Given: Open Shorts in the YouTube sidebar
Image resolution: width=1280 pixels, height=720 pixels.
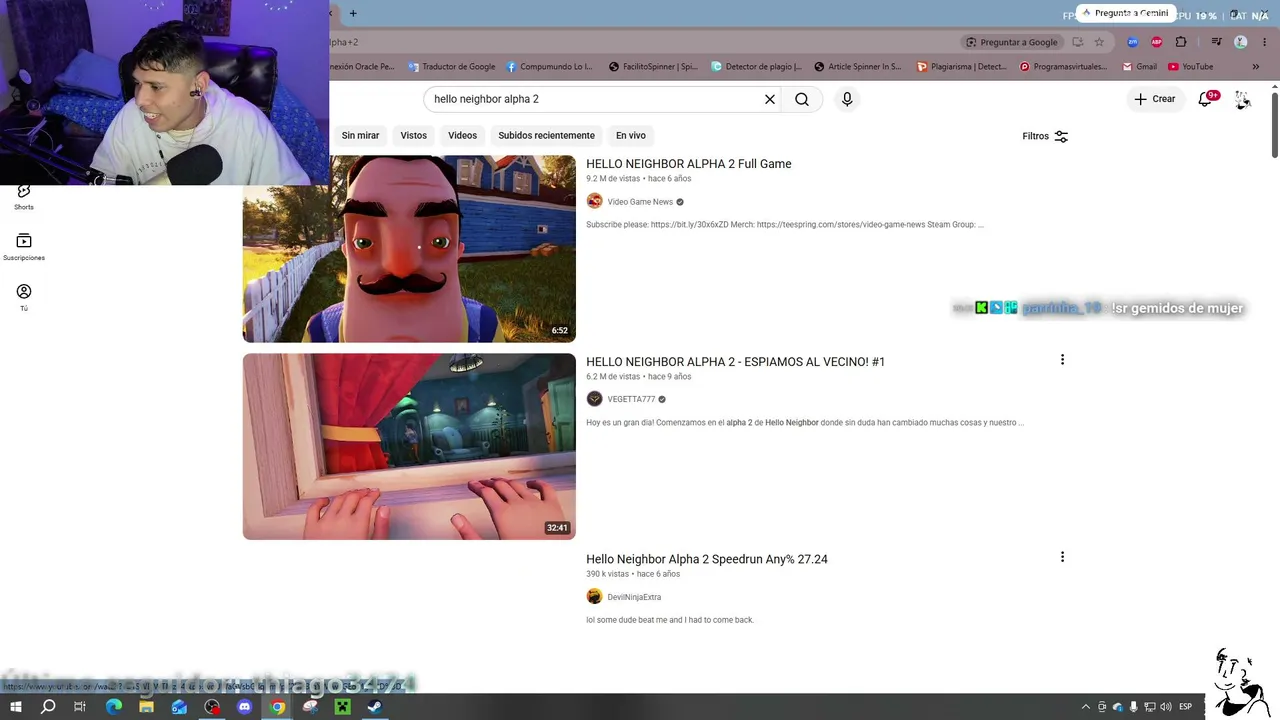Looking at the screenshot, I should 24,197.
